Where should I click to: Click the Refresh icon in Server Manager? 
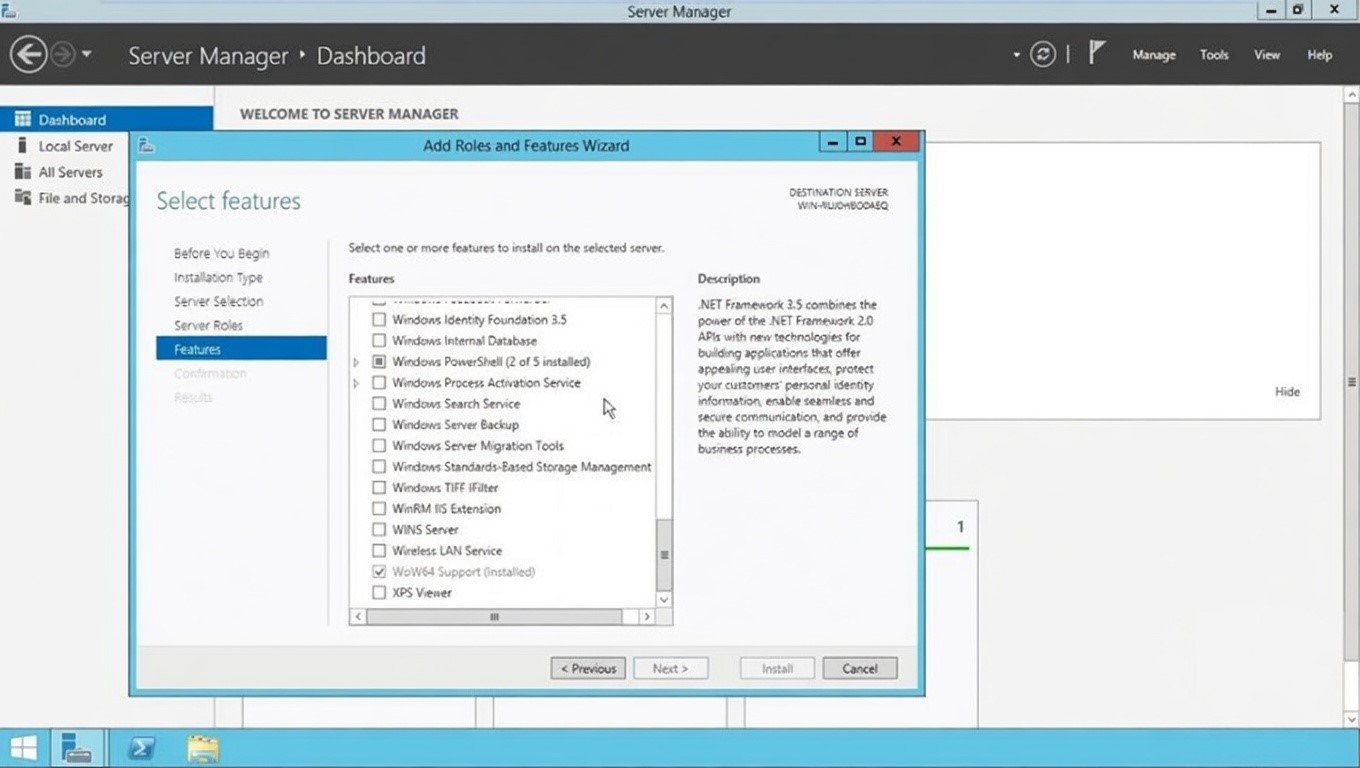1043,54
